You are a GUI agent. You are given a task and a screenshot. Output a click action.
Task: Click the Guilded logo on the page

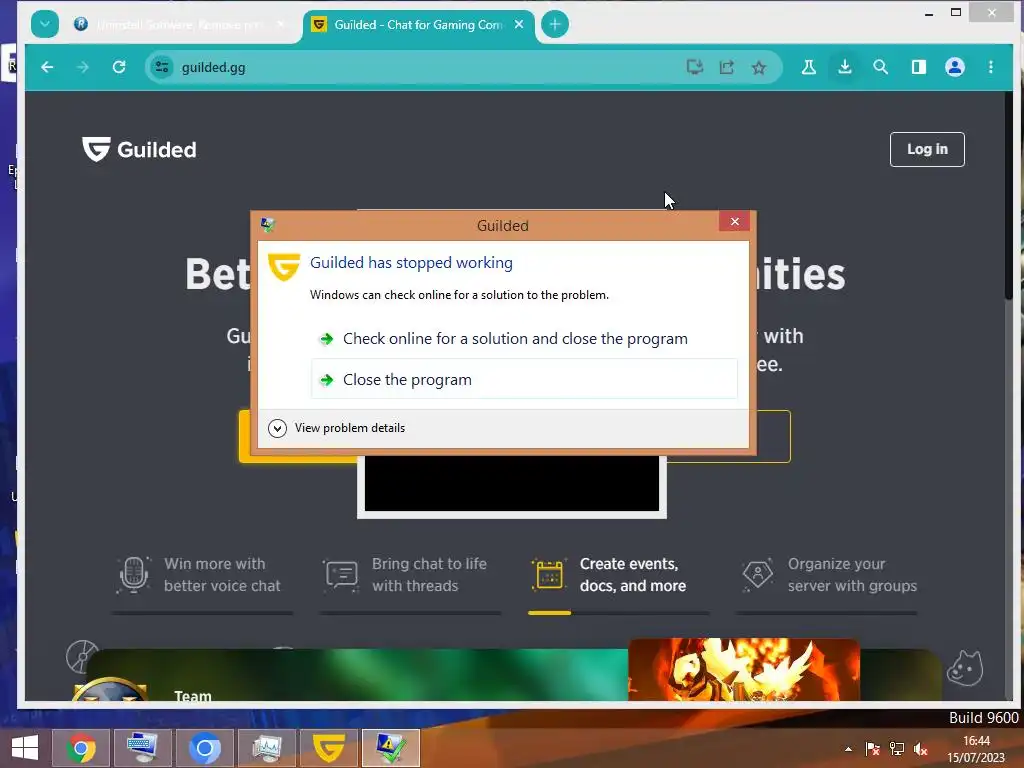(139, 150)
